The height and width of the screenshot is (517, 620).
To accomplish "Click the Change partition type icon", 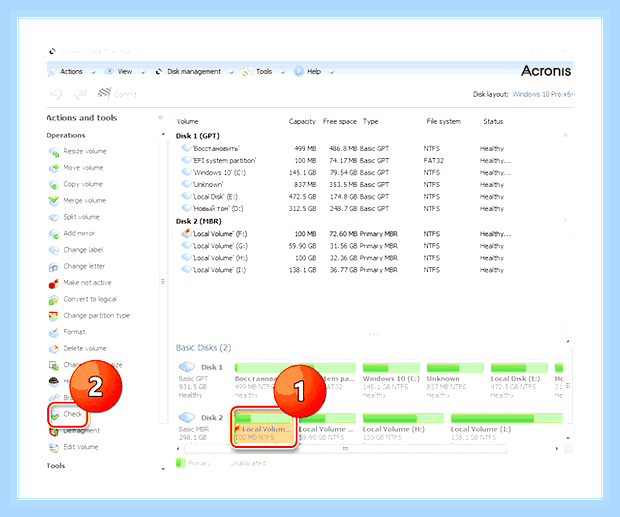I will pos(53,316).
